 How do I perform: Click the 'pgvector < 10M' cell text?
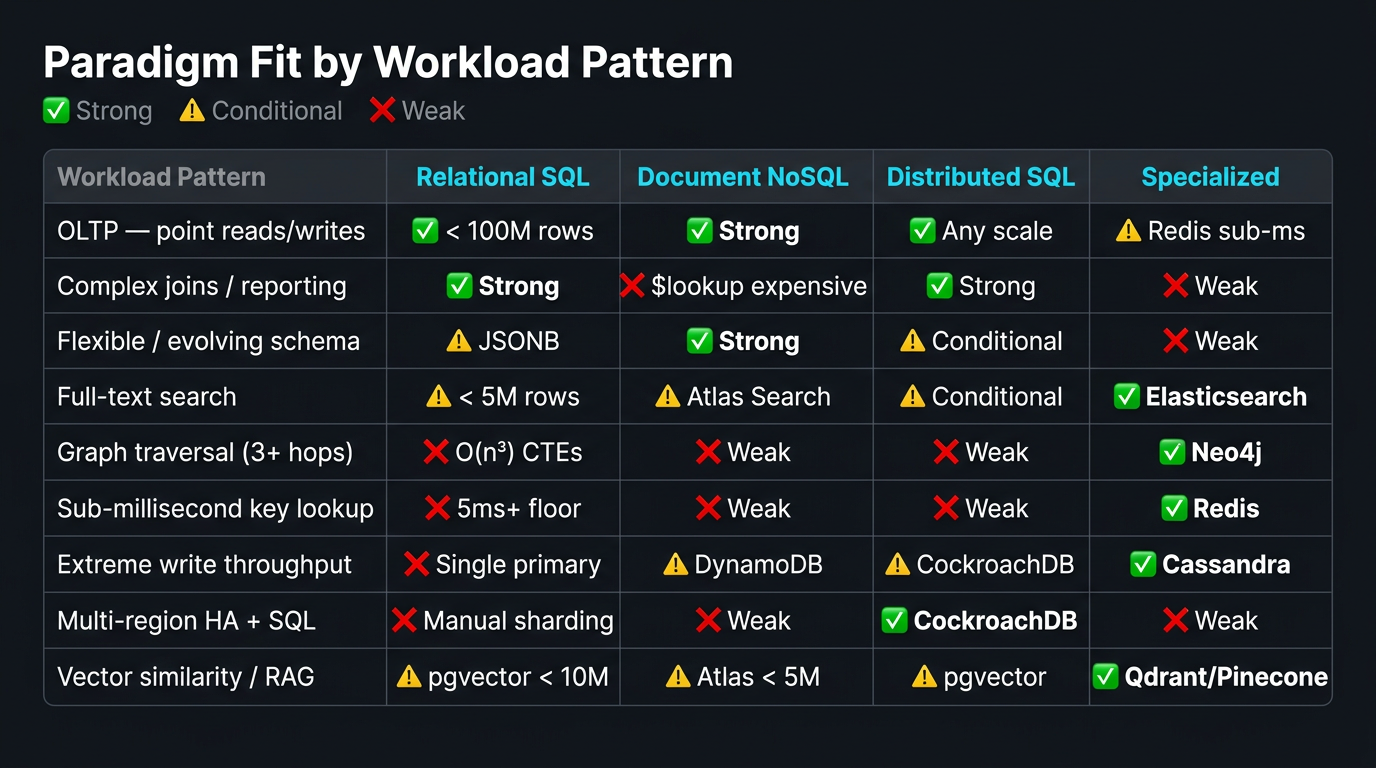point(518,677)
